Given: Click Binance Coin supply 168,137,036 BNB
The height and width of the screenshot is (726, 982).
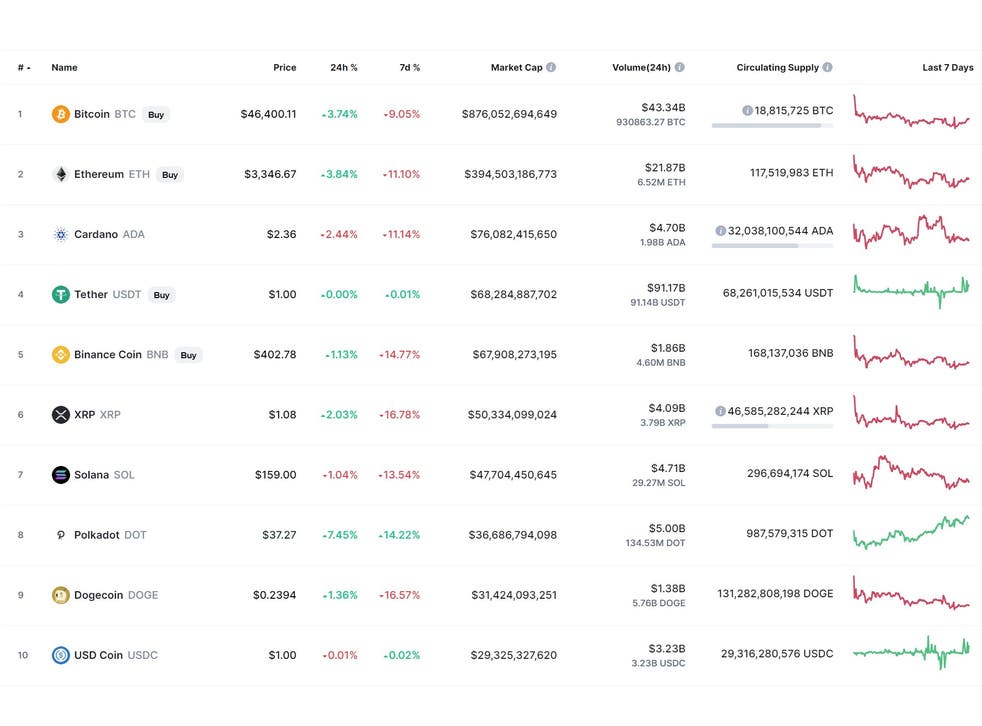Looking at the screenshot, I should coord(790,353).
